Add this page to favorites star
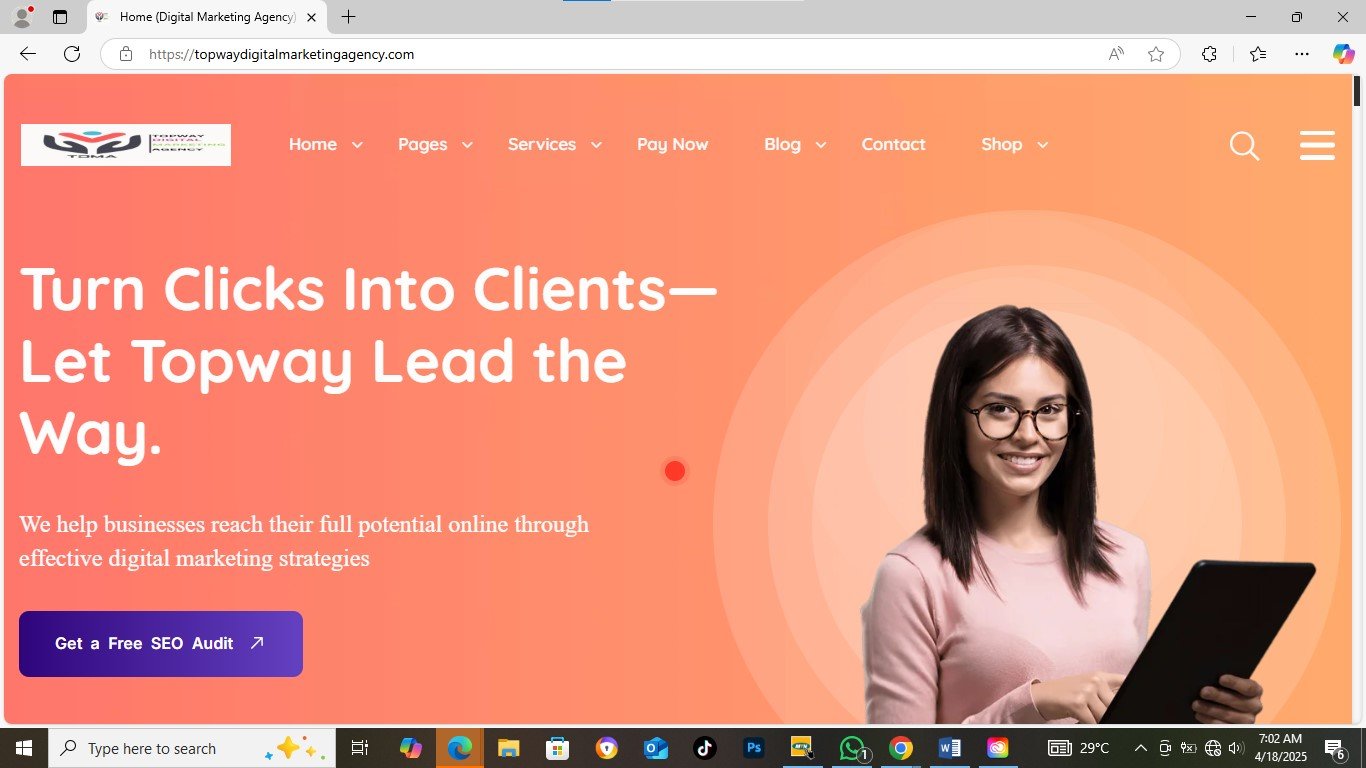 pos(1156,54)
